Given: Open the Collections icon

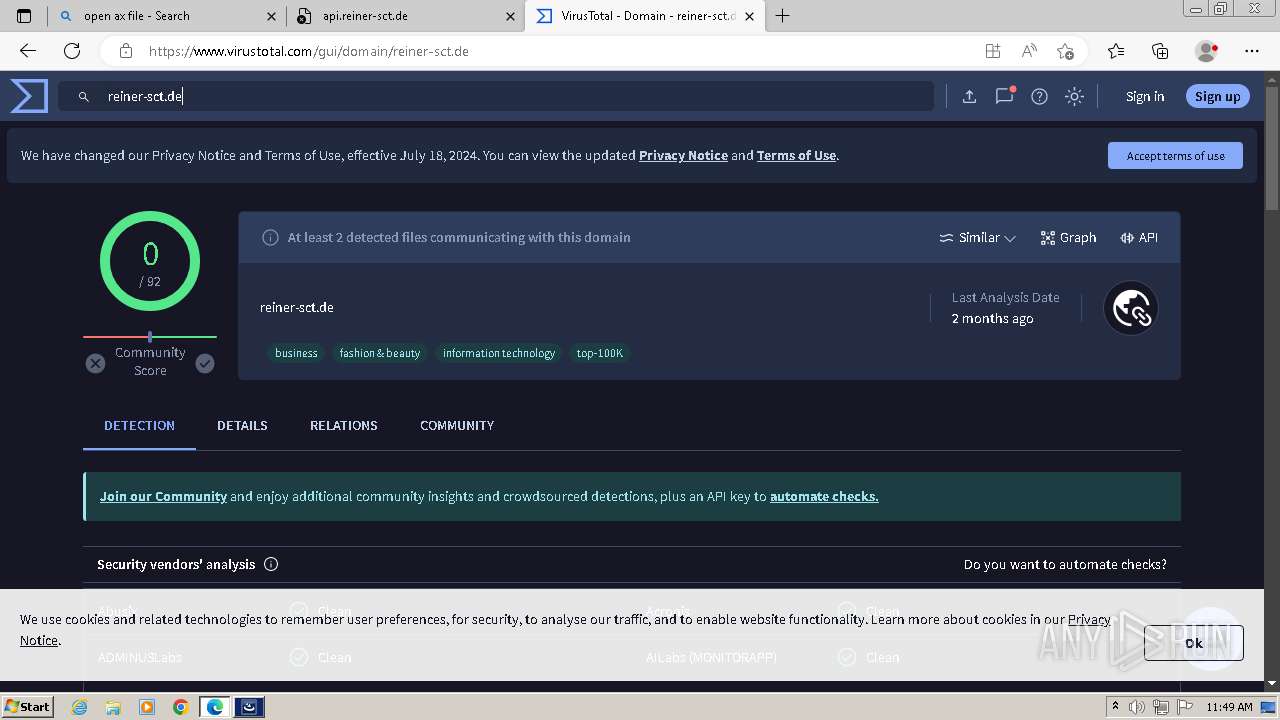Looking at the screenshot, I should pyautogui.click(x=1160, y=51).
